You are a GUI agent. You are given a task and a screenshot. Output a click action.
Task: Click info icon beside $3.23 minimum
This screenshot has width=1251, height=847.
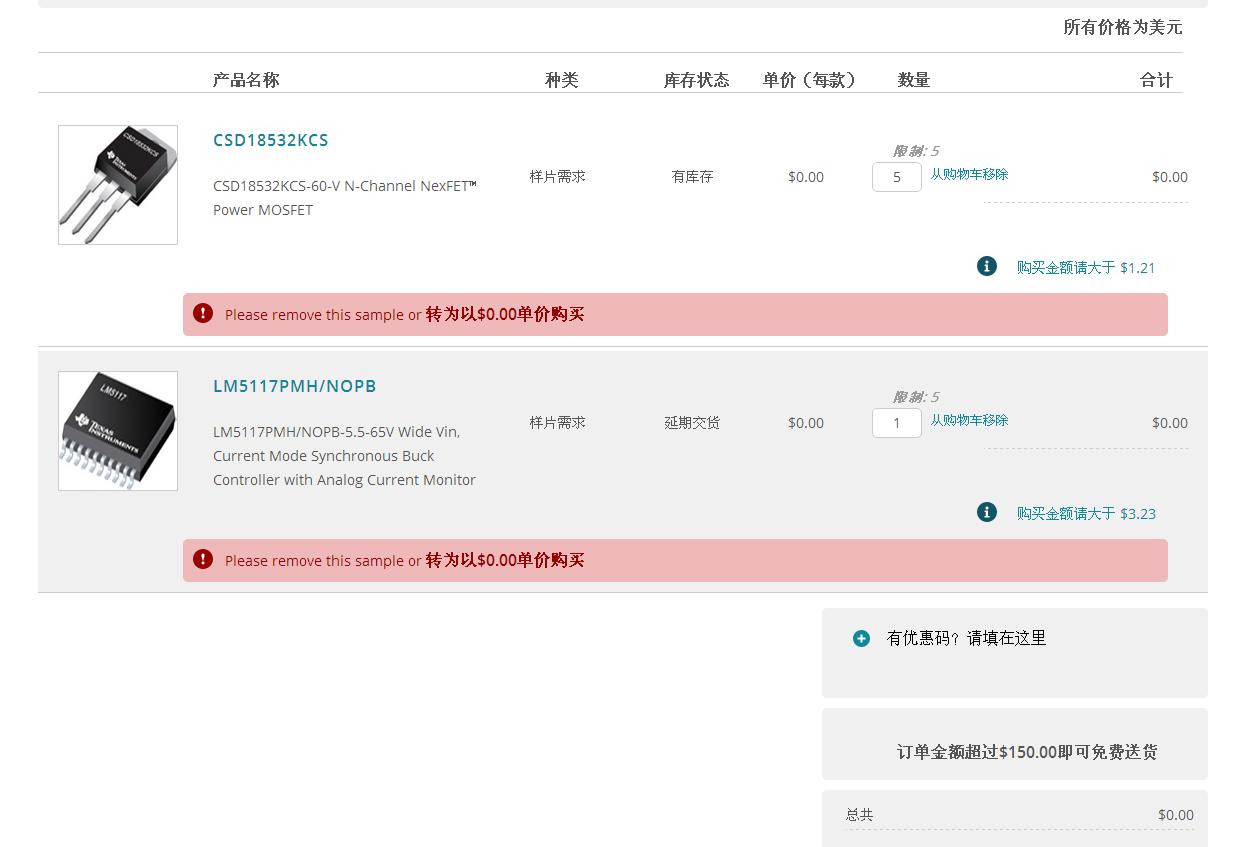(987, 512)
